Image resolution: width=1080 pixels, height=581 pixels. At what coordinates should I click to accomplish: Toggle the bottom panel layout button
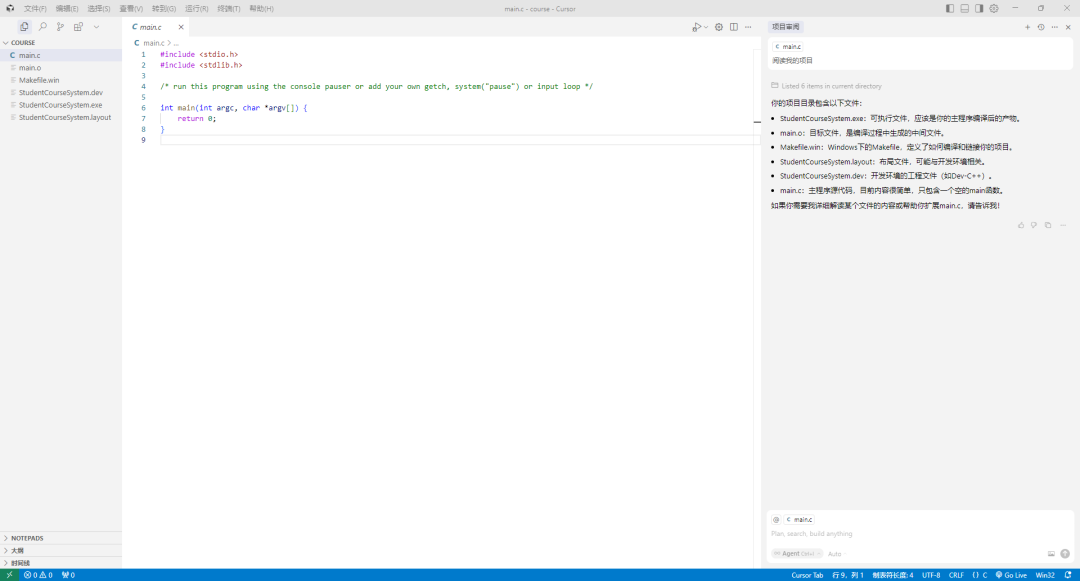(x=964, y=8)
